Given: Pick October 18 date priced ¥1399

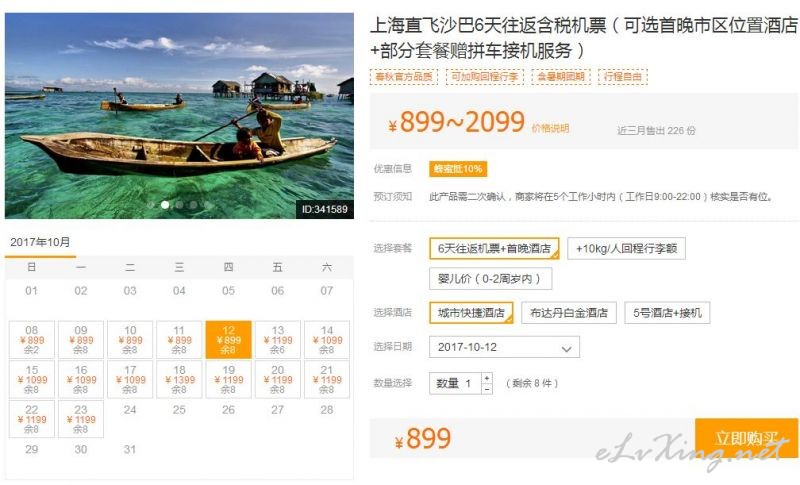Looking at the screenshot, I should click(179, 379).
